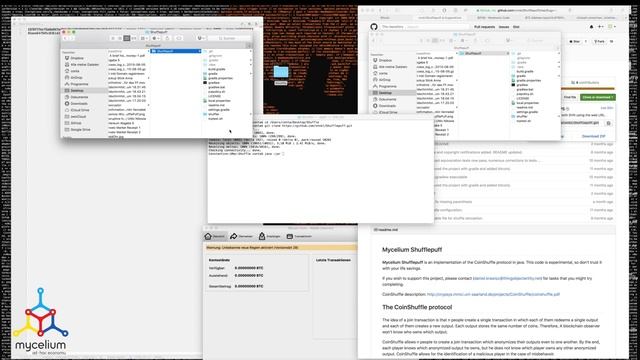
Task: Select gradlew.bat file in left Finder
Action: click(x=216, y=87)
